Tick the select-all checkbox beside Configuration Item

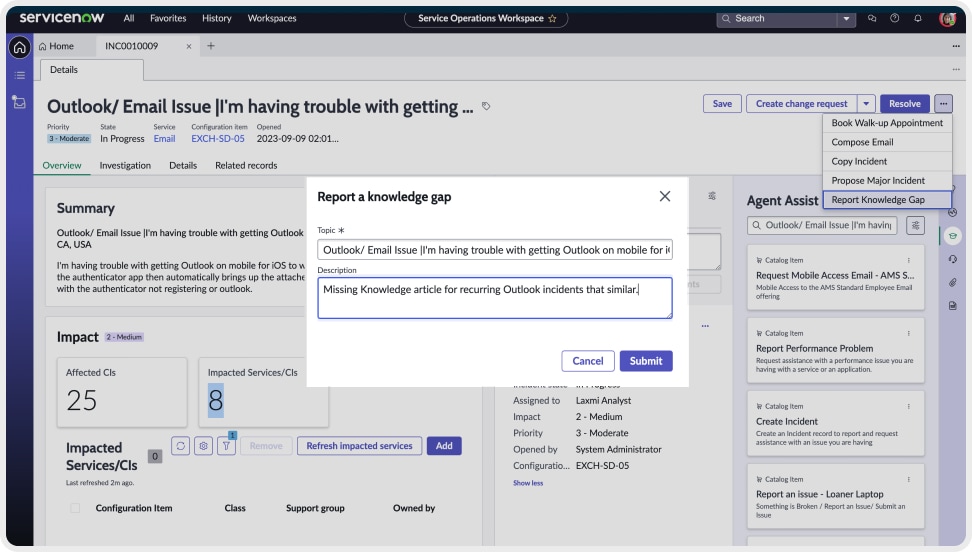pyautogui.click(x=76, y=508)
